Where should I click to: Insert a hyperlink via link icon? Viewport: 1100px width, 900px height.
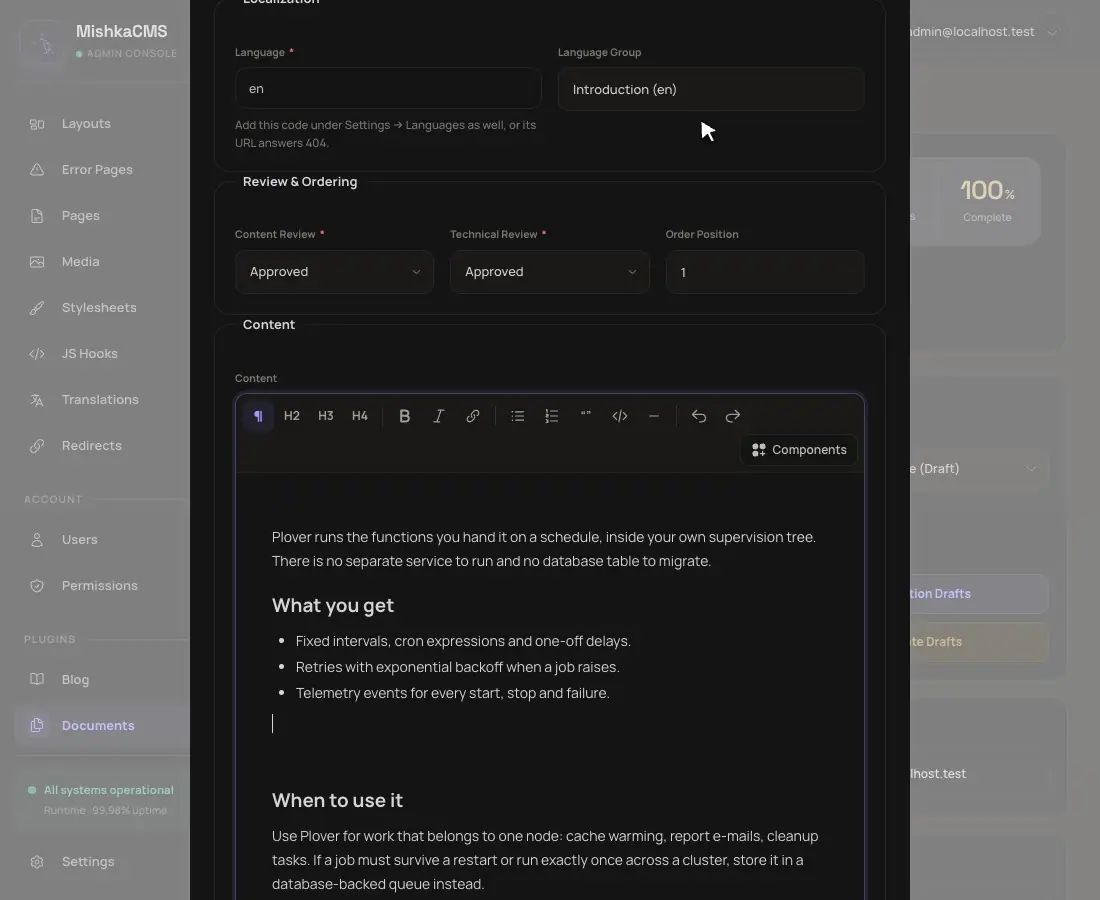click(x=473, y=416)
